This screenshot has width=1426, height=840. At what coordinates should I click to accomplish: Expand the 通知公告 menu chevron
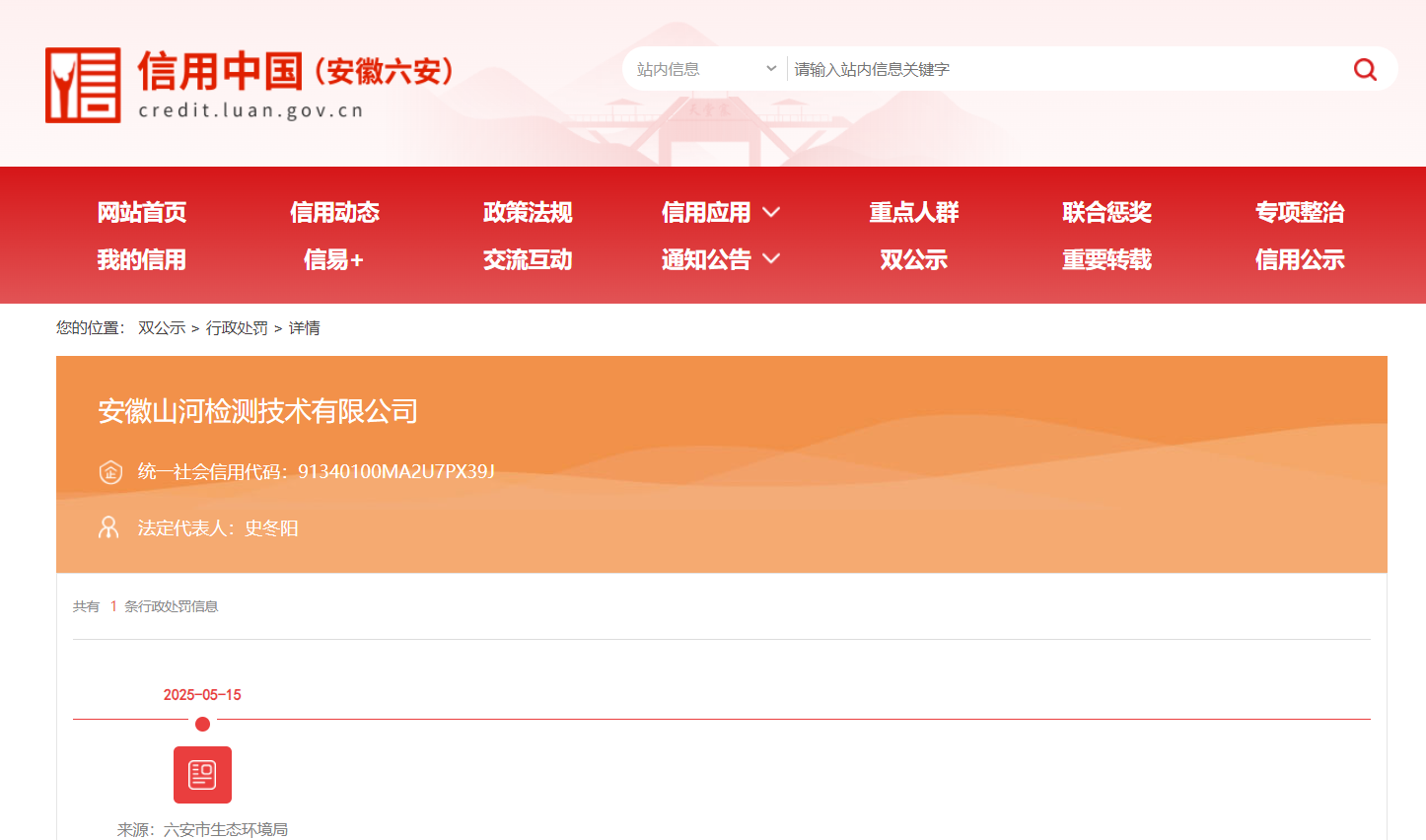[771, 259]
